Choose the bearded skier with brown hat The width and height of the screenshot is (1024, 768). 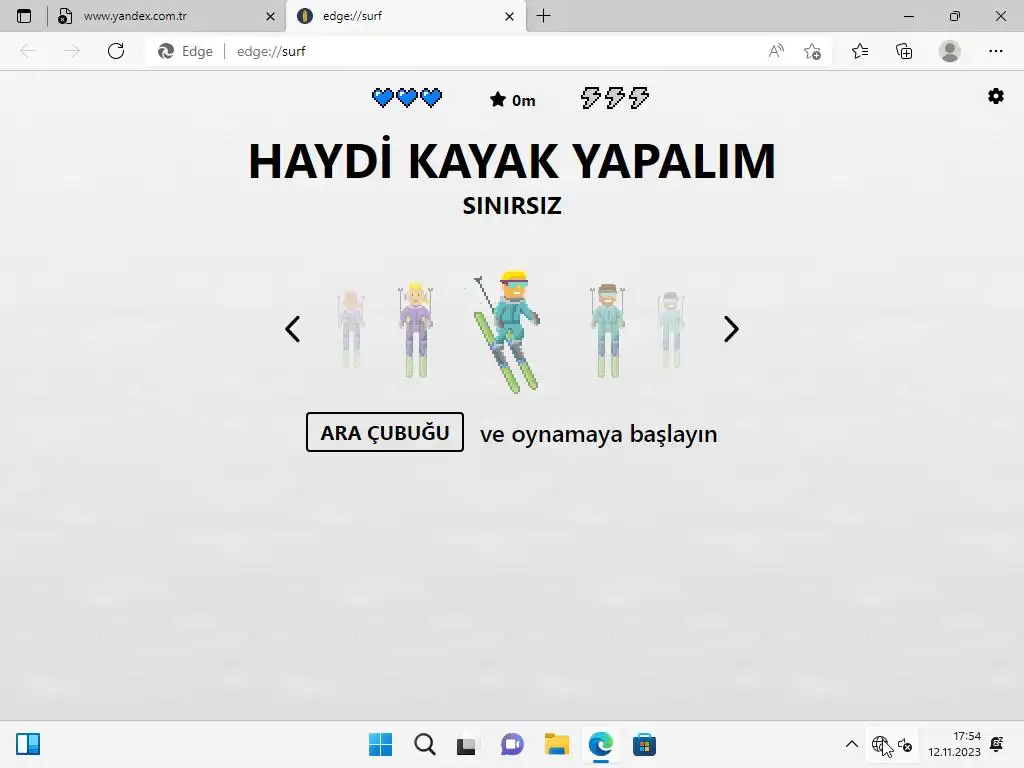[607, 330]
